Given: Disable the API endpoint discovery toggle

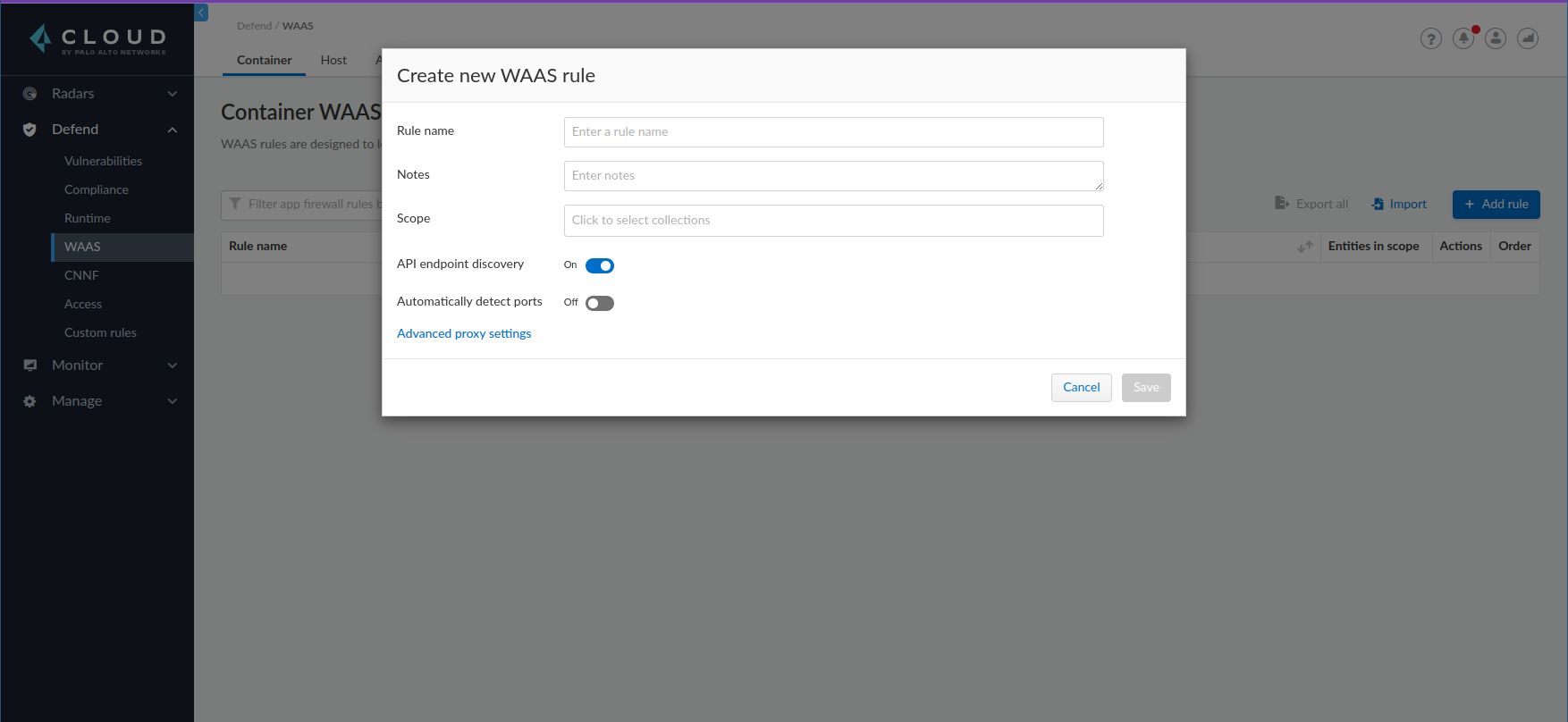Looking at the screenshot, I should pyautogui.click(x=599, y=265).
